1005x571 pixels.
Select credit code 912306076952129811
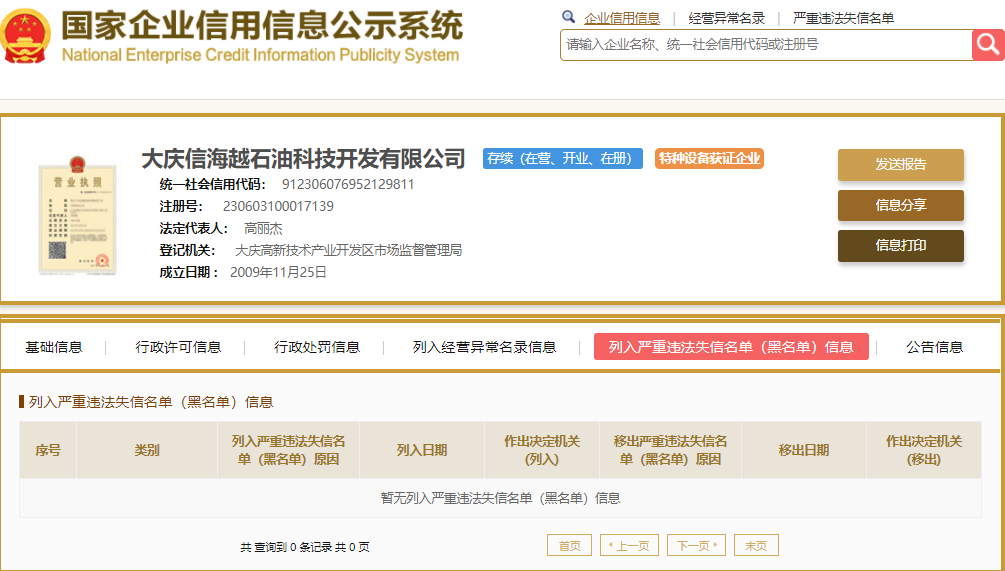348,185
